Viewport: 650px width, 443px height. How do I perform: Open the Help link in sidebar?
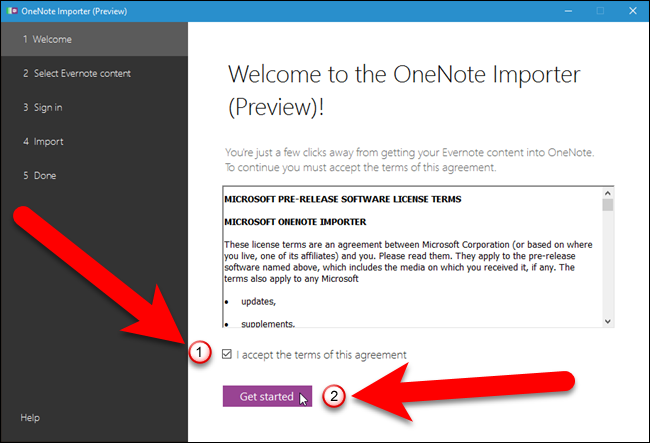tap(30, 418)
